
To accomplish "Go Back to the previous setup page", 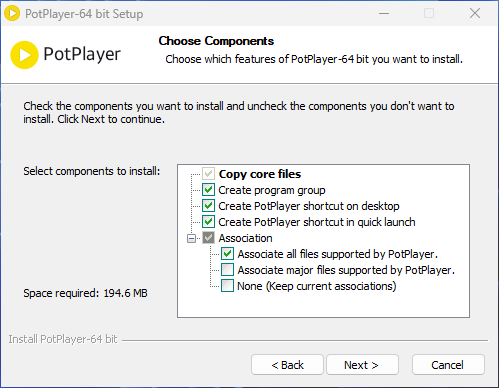I will (287, 365).
